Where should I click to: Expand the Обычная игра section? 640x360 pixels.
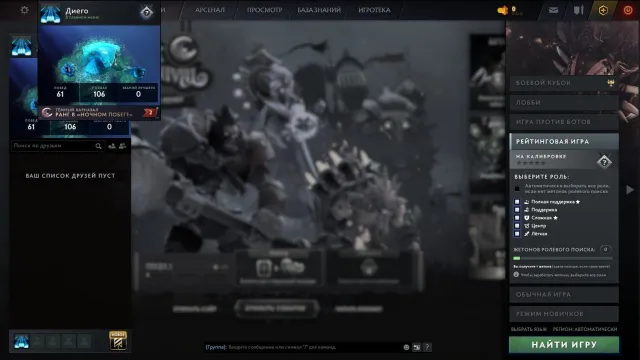coord(564,294)
